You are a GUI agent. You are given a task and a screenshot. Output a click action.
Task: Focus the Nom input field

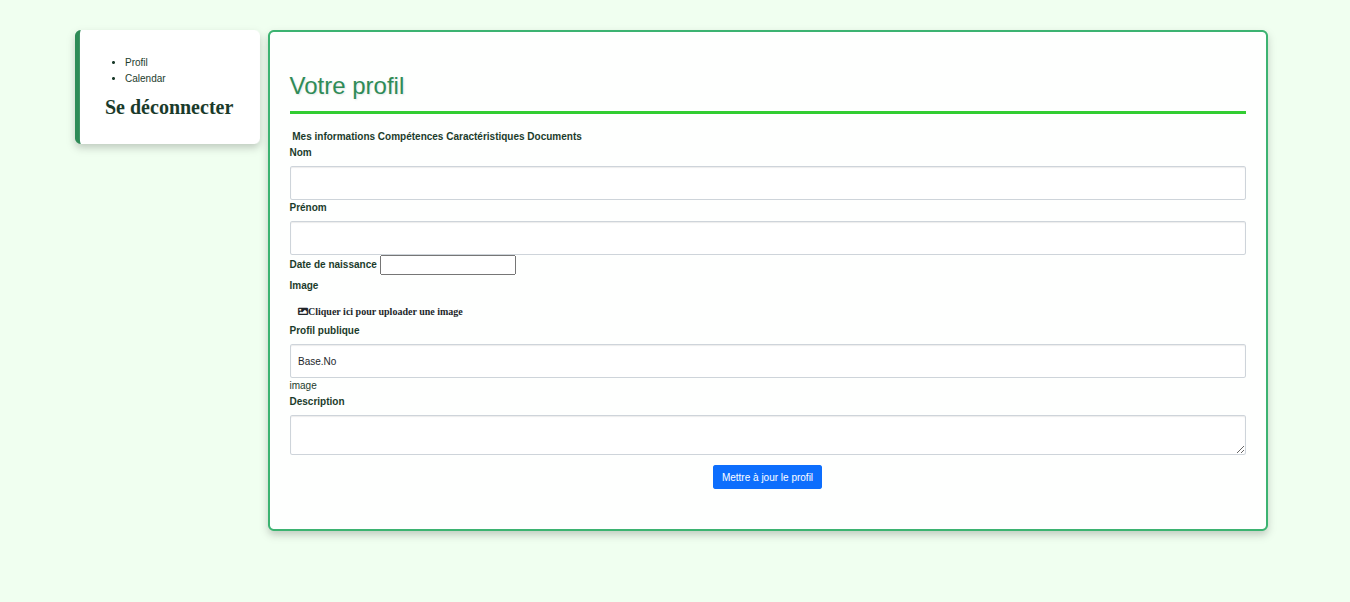tap(767, 183)
